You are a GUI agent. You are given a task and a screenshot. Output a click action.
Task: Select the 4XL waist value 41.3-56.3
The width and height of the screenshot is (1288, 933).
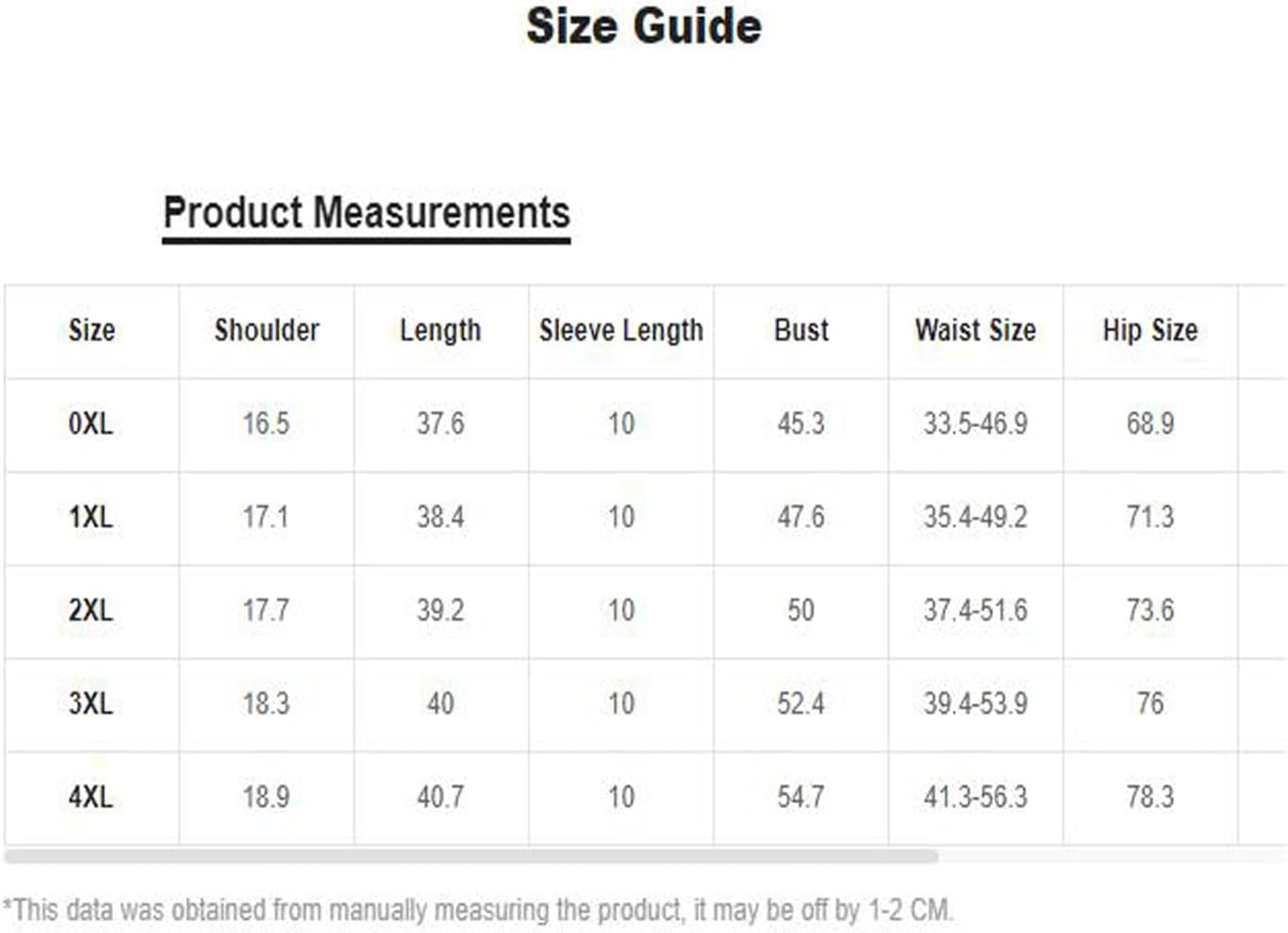pyautogui.click(x=975, y=797)
